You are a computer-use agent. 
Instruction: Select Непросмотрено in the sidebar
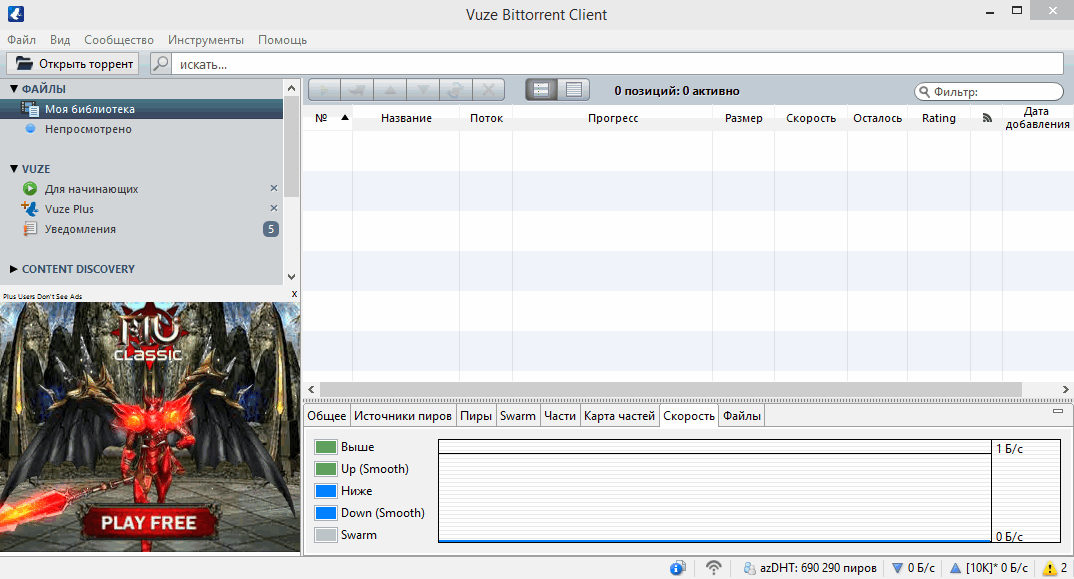pos(141,129)
